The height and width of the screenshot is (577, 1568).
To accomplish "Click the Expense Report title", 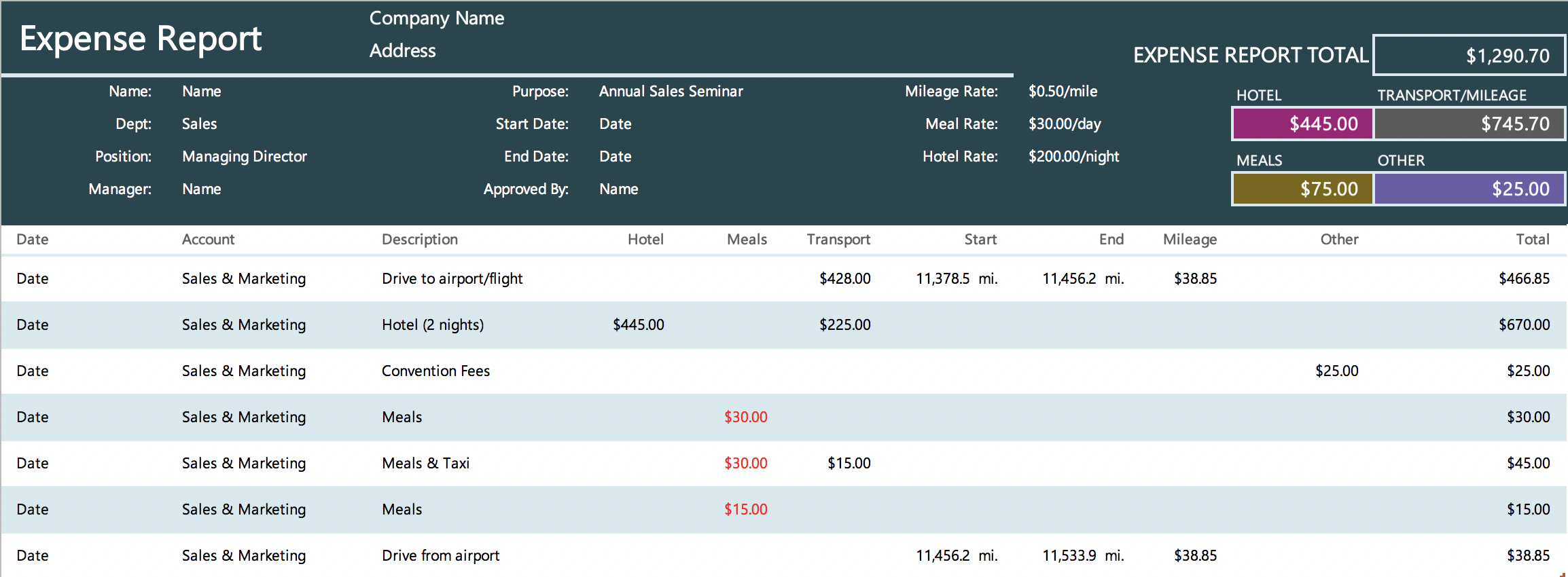I will [141, 39].
